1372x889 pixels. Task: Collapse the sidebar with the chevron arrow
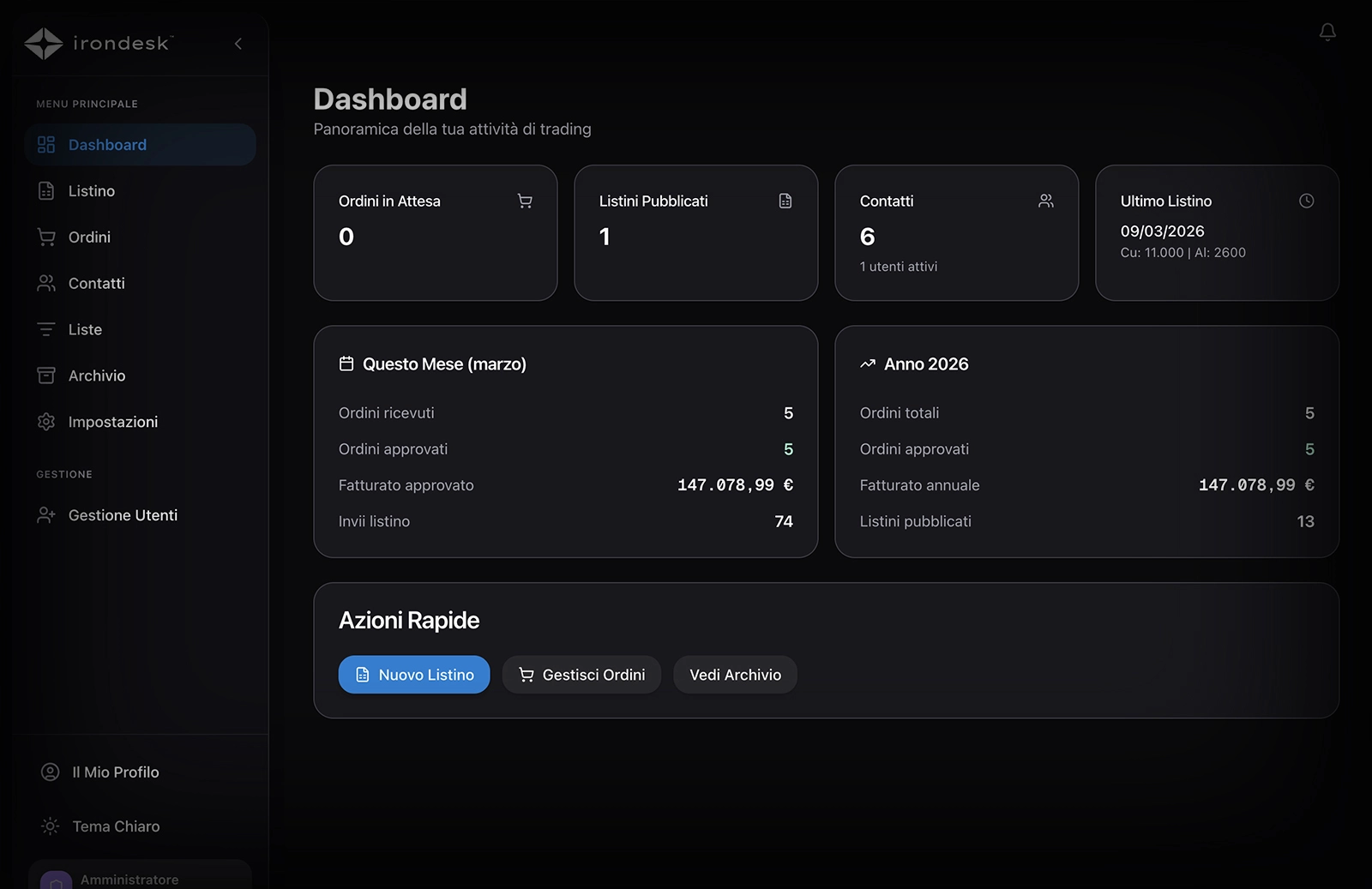click(x=238, y=43)
